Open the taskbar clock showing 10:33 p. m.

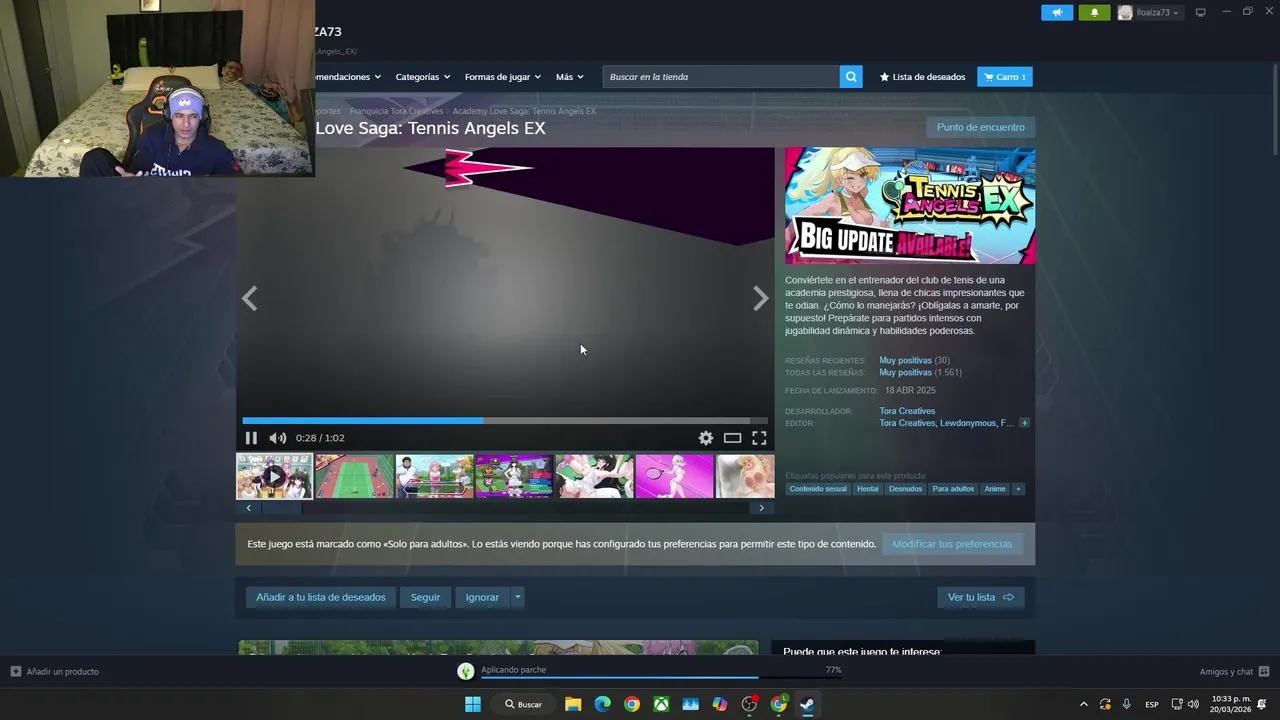[x=1231, y=704]
